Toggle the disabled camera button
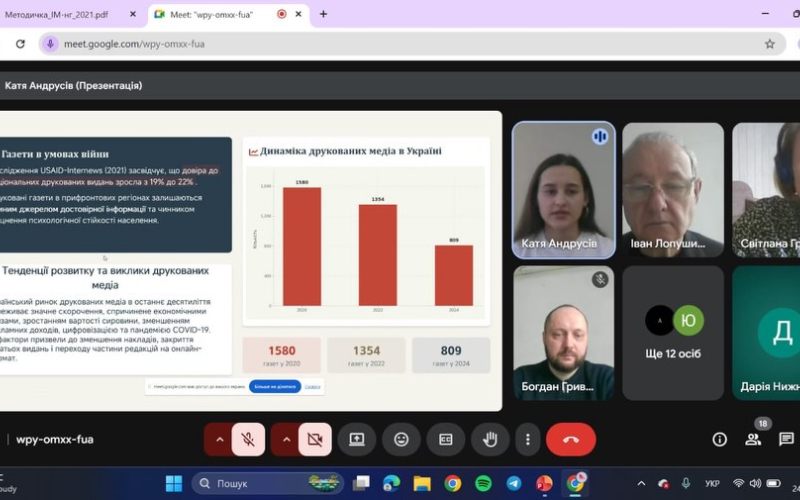The height and width of the screenshot is (500, 800). [x=315, y=439]
